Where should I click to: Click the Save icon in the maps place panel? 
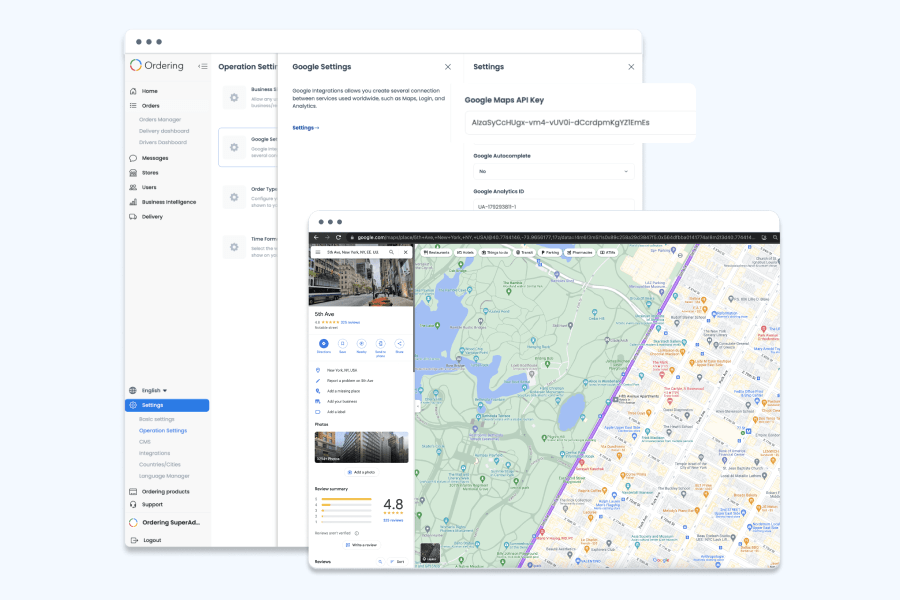[x=343, y=343]
